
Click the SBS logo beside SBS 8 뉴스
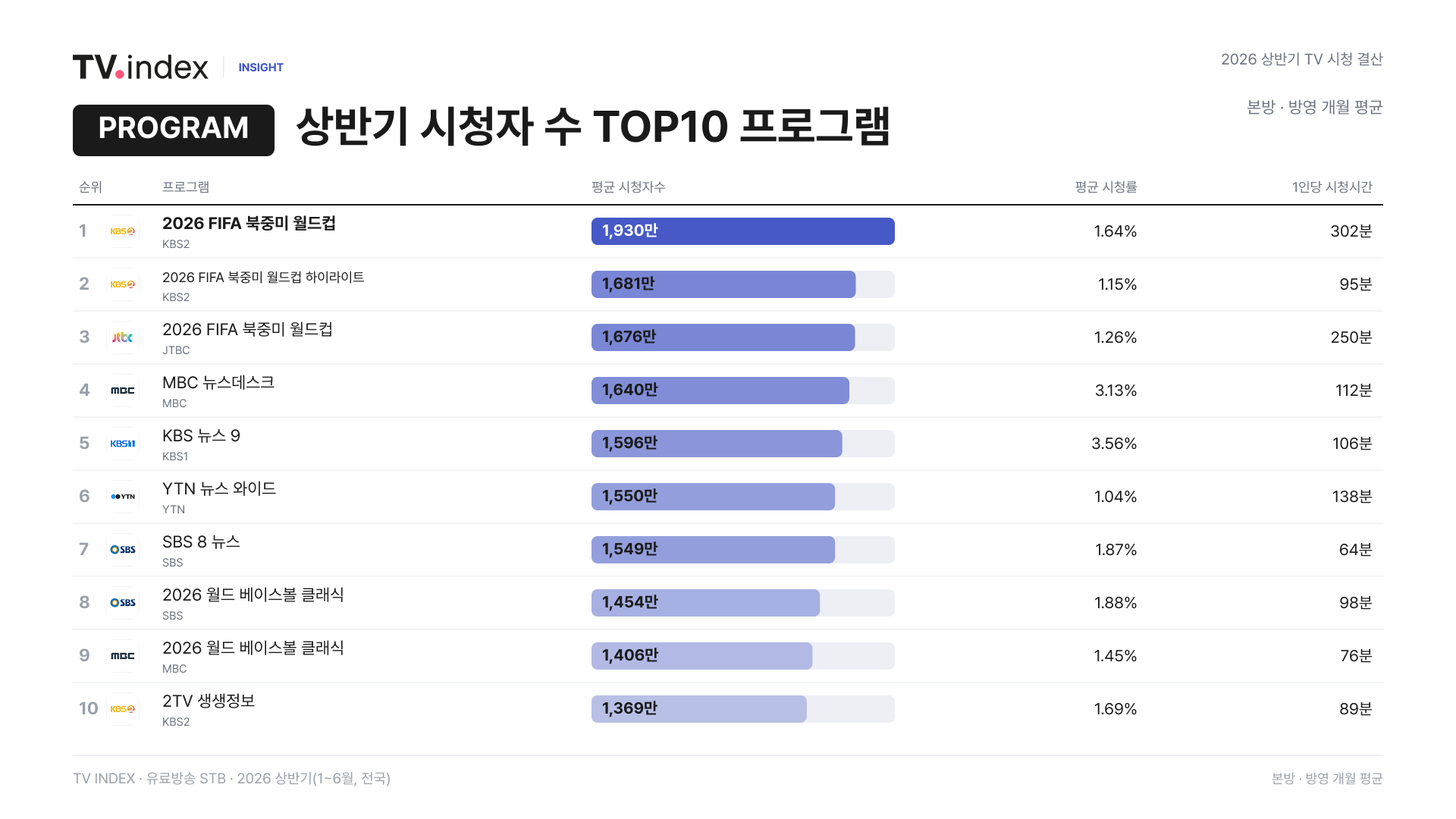pos(123,550)
